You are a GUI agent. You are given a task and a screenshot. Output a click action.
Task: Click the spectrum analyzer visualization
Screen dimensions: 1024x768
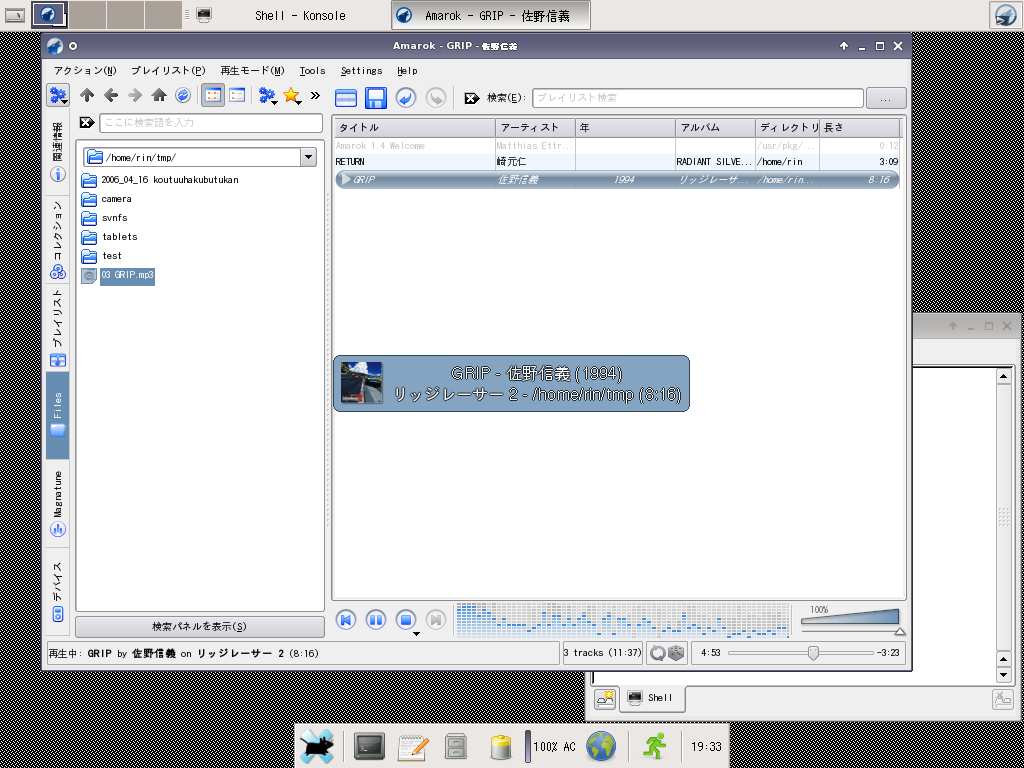[x=623, y=619]
